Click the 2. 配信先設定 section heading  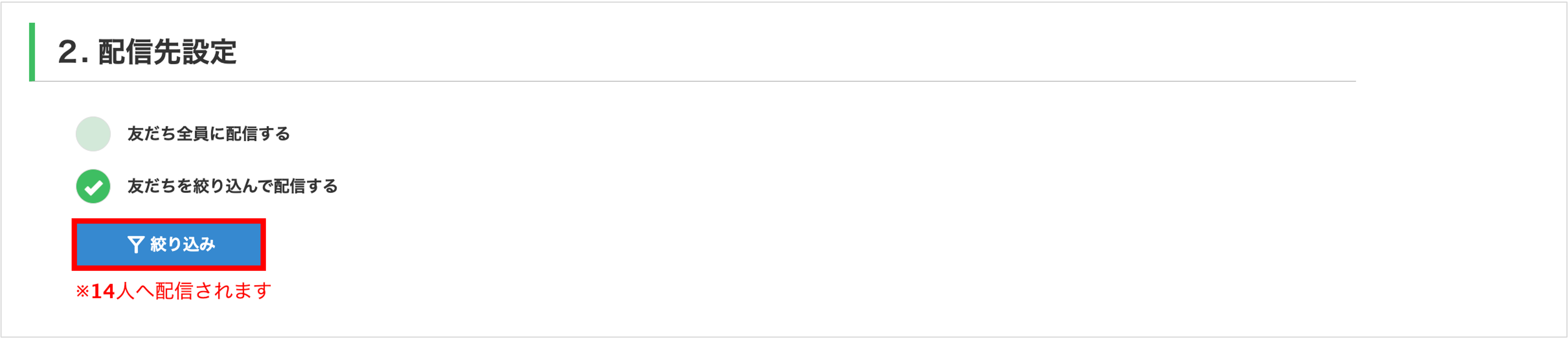point(147,52)
